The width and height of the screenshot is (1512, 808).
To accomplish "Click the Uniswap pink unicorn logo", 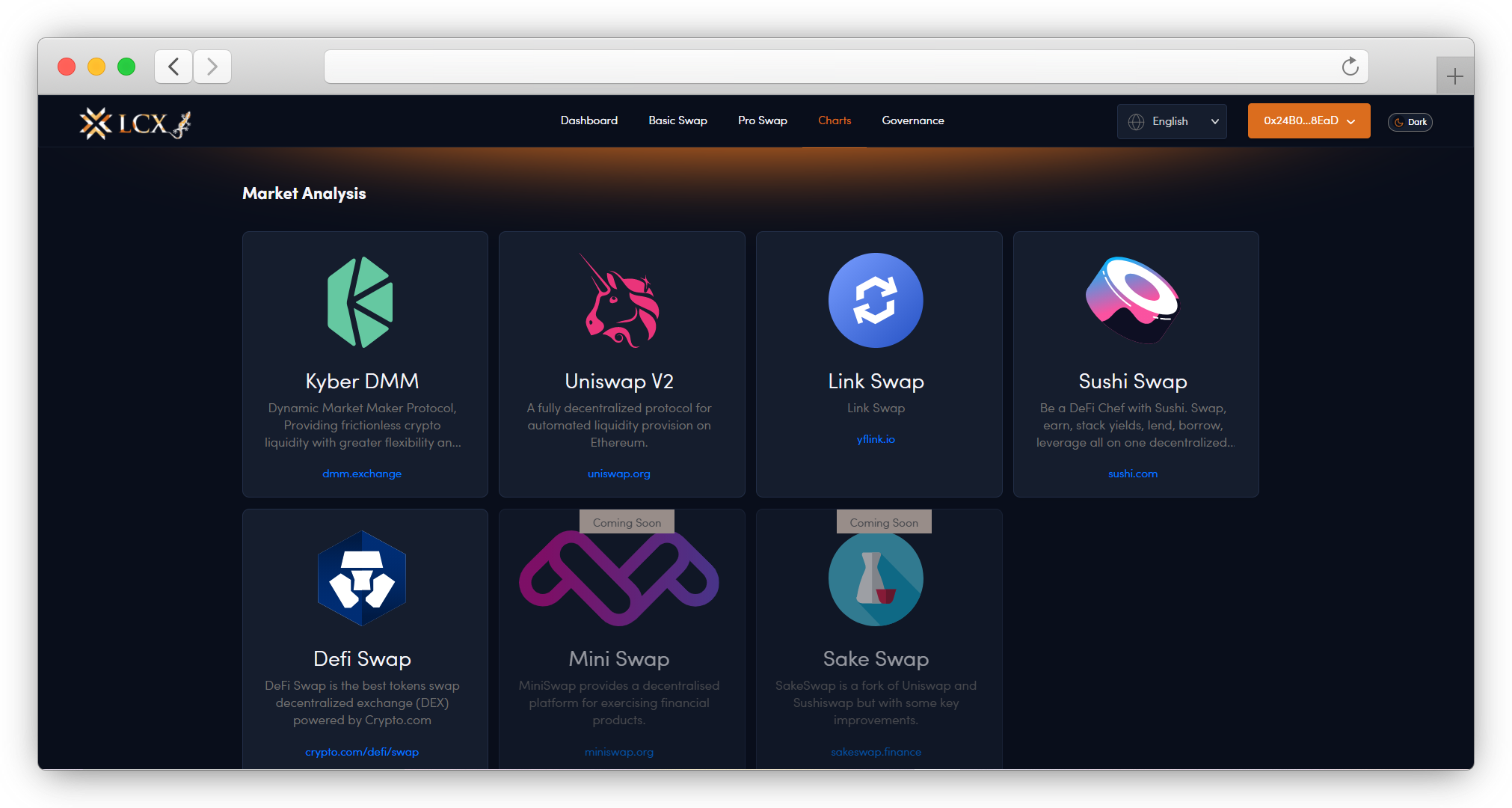I will [620, 301].
